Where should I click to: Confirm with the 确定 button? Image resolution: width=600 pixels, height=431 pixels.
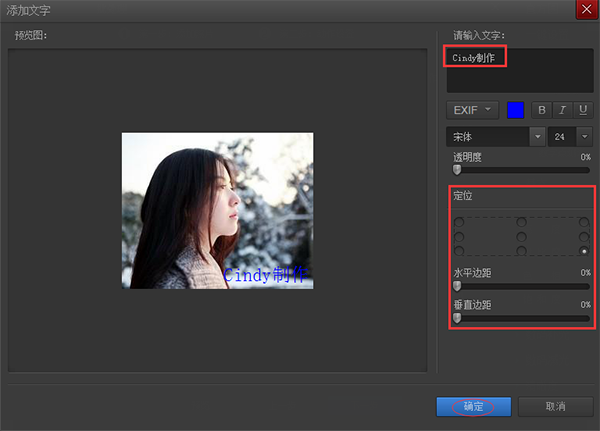pos(474,407)
